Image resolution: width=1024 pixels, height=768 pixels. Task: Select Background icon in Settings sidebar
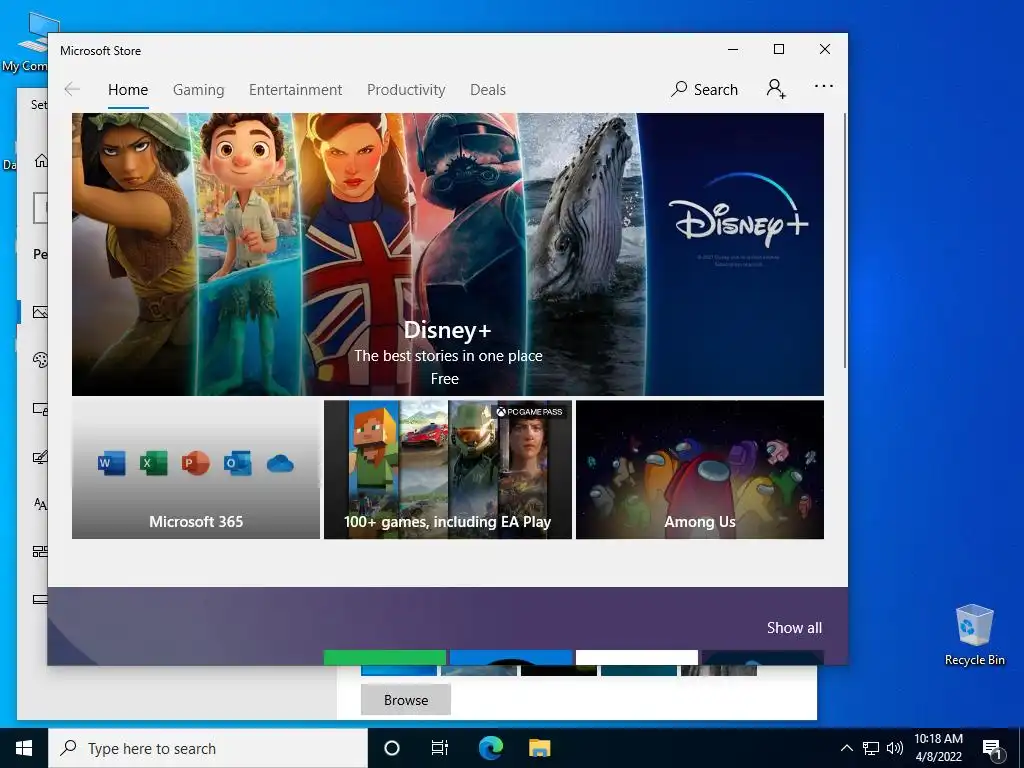[x=40, y=313]
